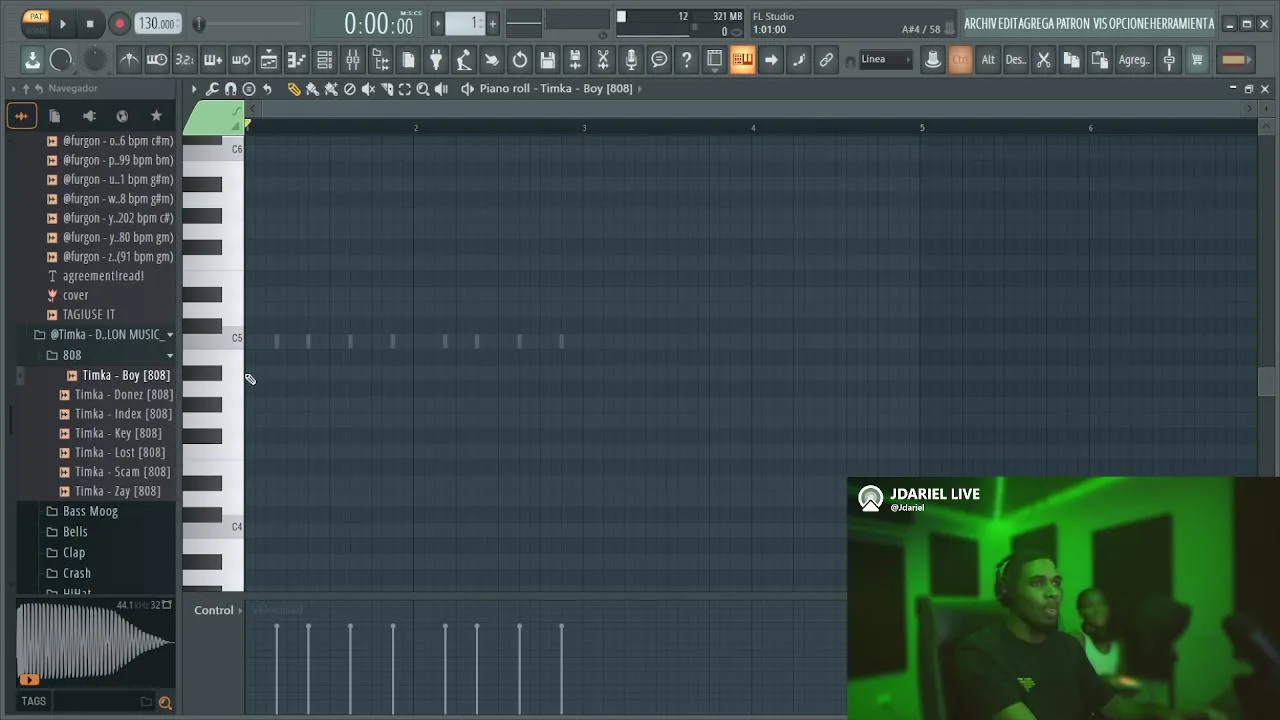Select the Mute tool in piano roll

pos(368,89)
